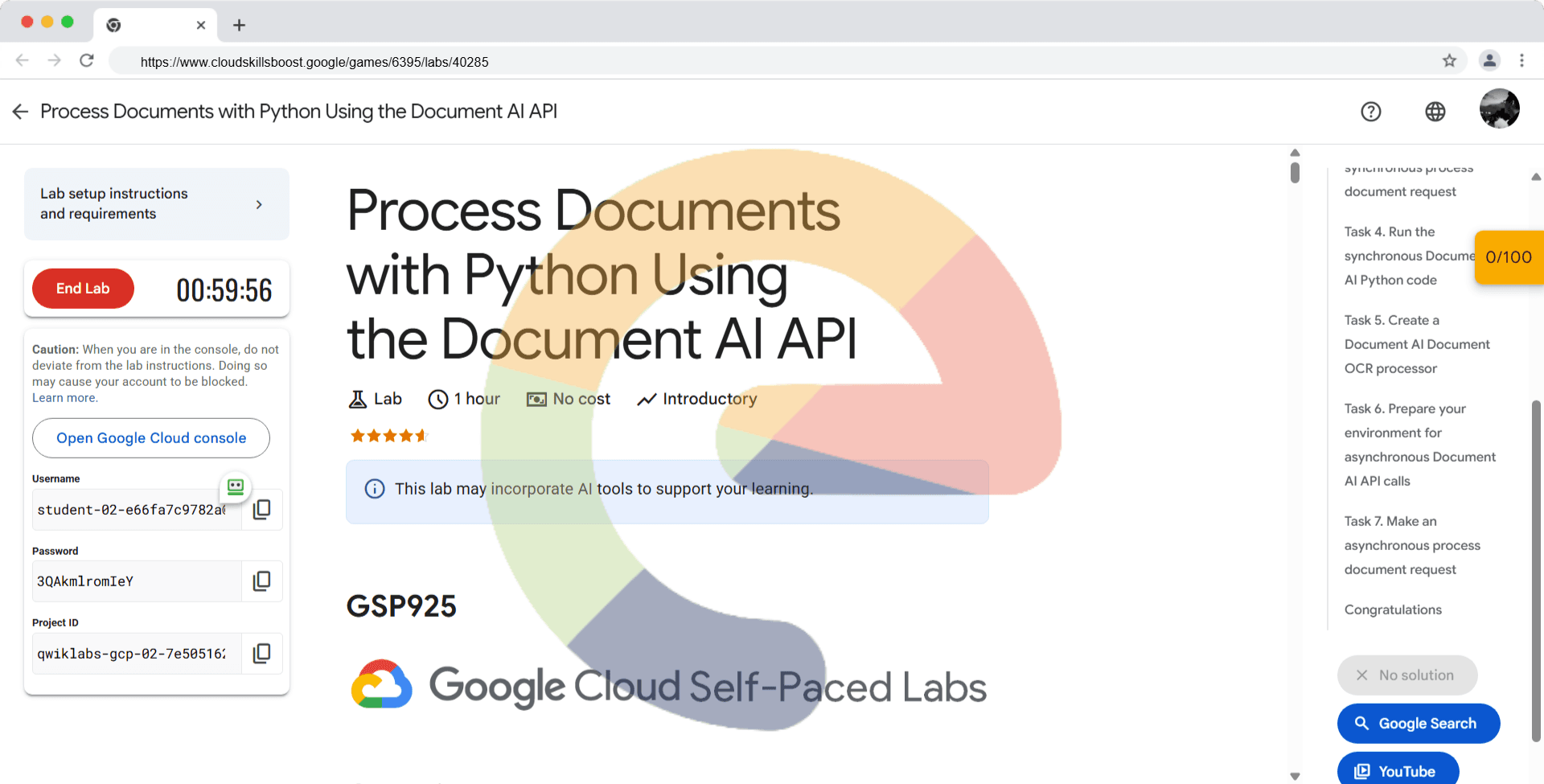Go to Task 7 asynchronous process request
This screenshot has width=1544, height=784.
tap(1411, 545)
